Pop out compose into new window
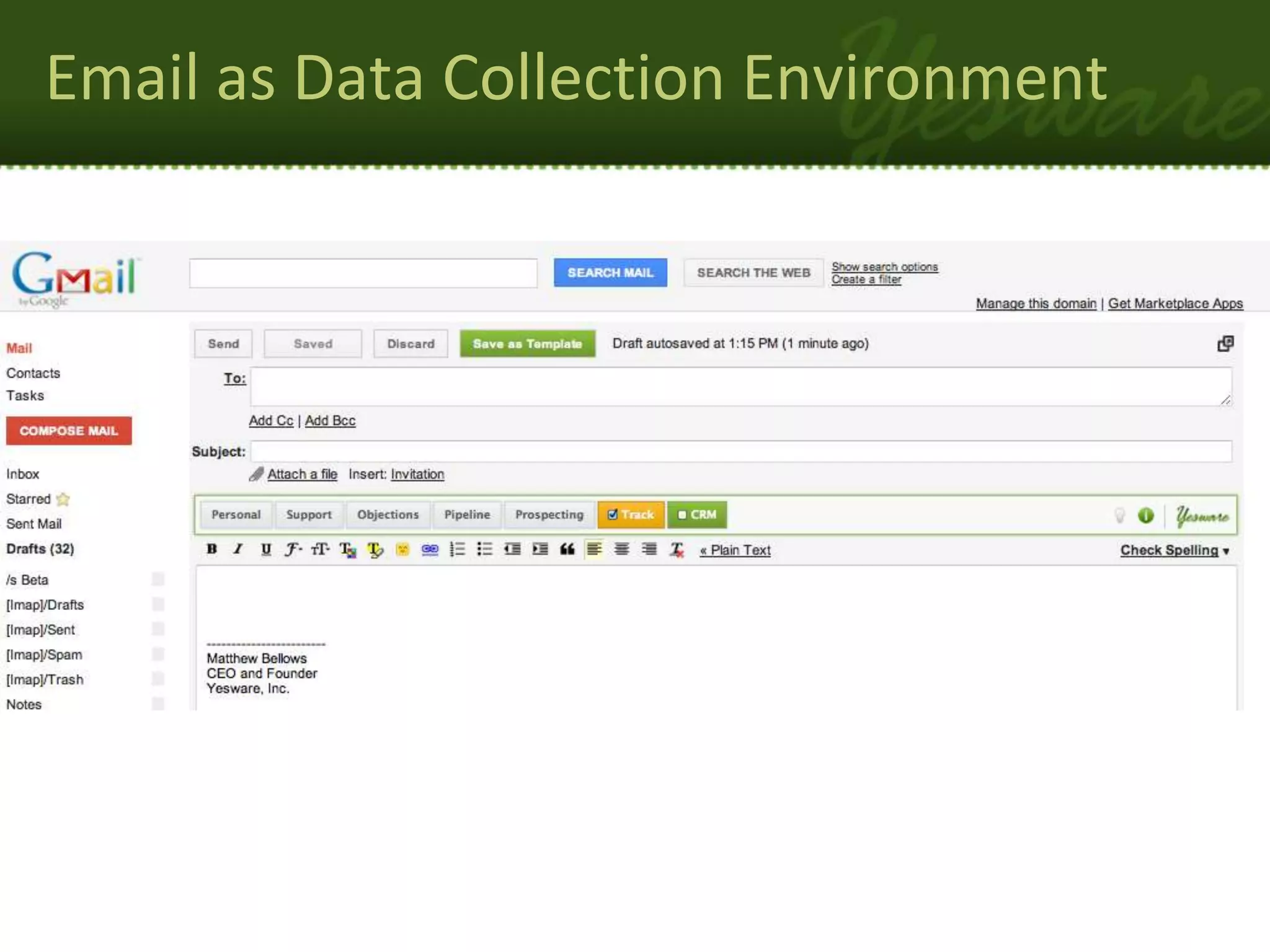Image resolution: width=1270 pixels, height=952 pixels. 1225,343
